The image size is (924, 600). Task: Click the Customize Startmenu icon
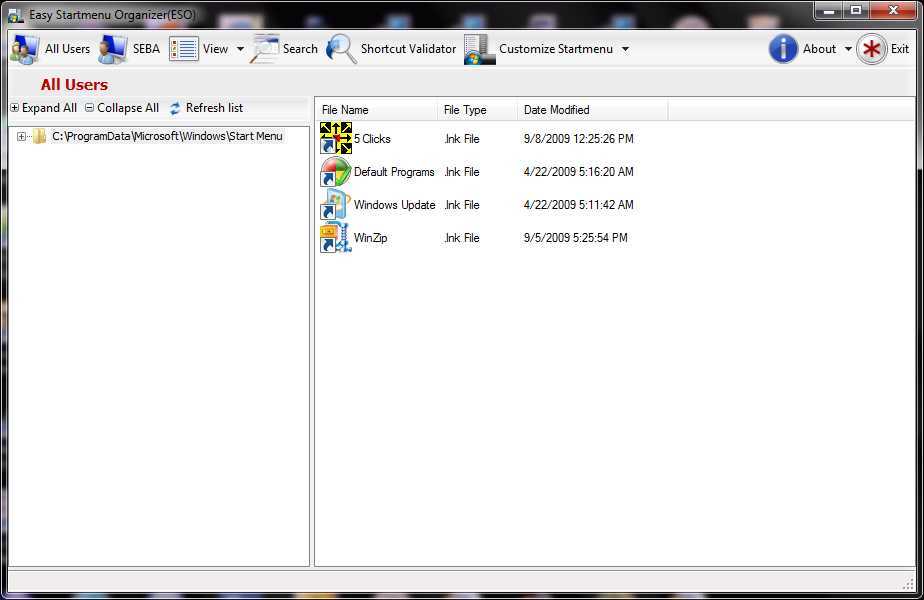tap(479, 49)
